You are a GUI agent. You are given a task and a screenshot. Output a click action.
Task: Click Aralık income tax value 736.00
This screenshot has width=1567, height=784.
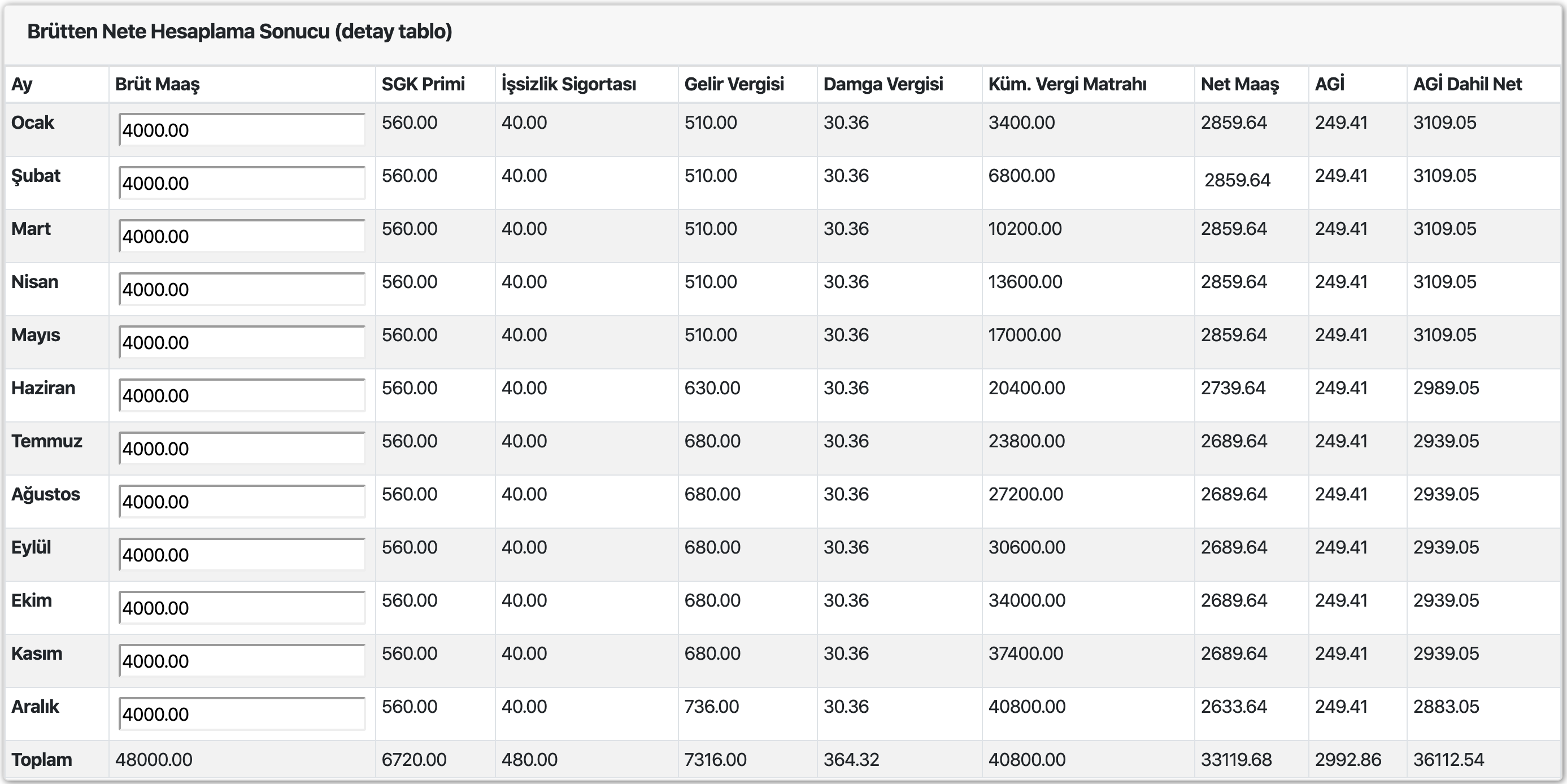(712, 707)
